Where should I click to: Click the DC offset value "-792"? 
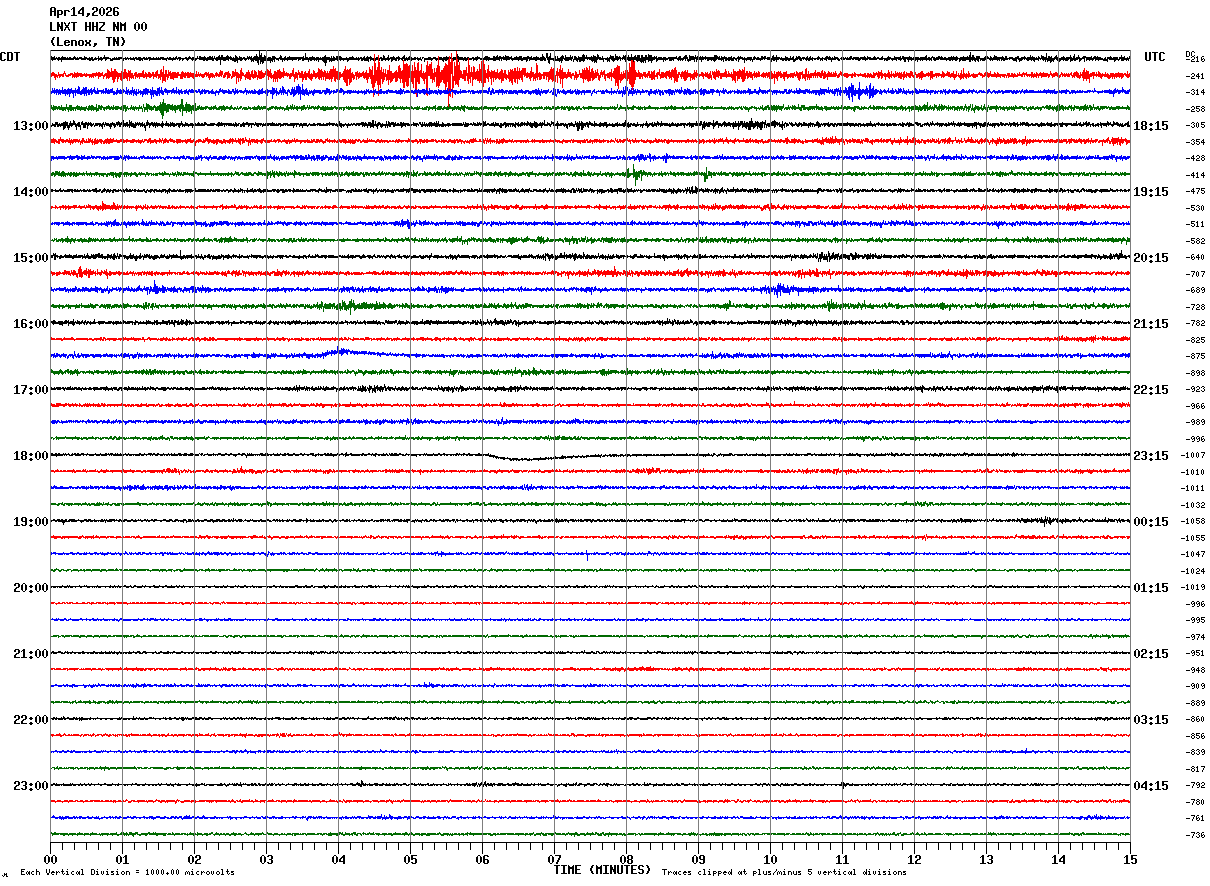click(x=1195, y=785)
